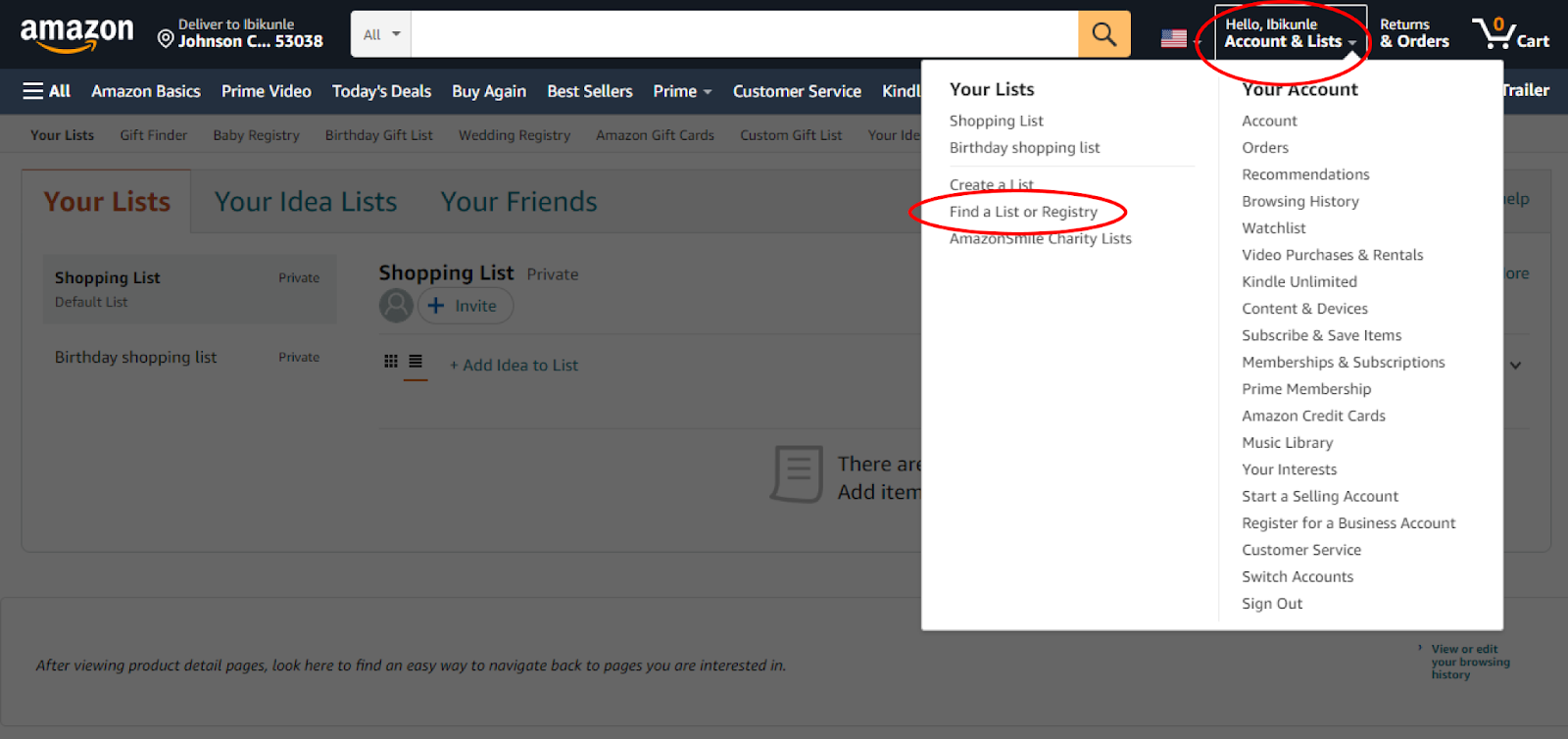Open Video Purchases & Rentals
Viewport: 1568px width, 739px height.
[x=1332, y=255]
